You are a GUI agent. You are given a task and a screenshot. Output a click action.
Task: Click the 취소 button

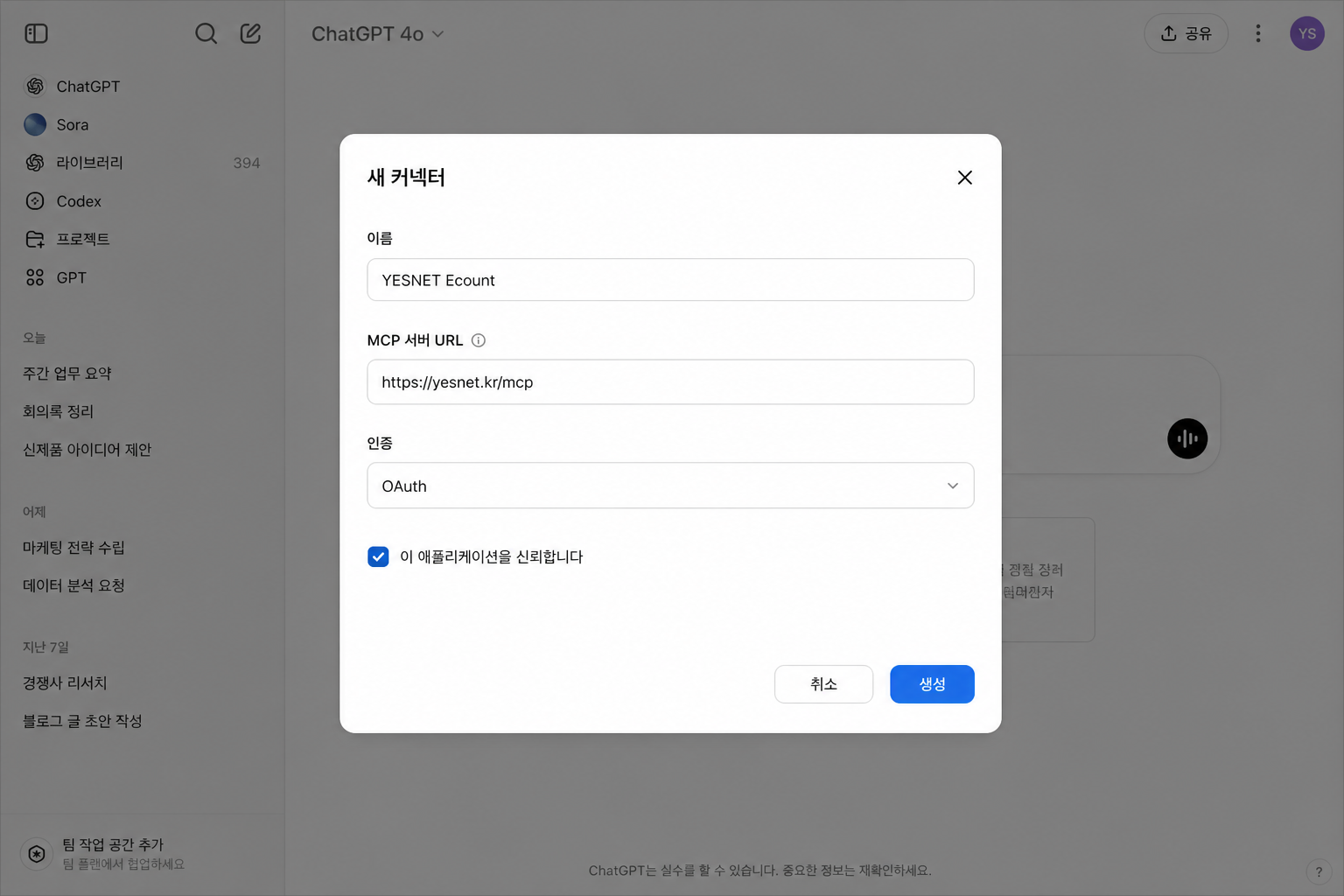point(823,684)
